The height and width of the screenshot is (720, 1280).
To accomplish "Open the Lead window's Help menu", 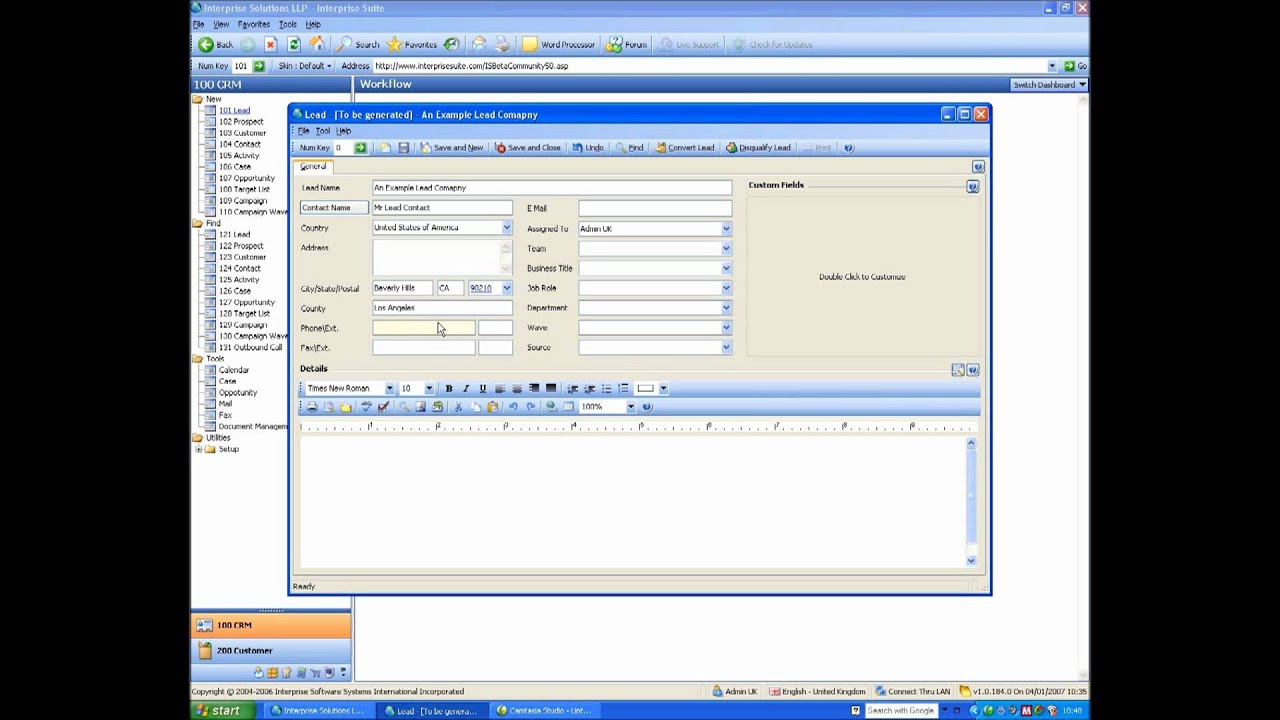I will point(343,131).
